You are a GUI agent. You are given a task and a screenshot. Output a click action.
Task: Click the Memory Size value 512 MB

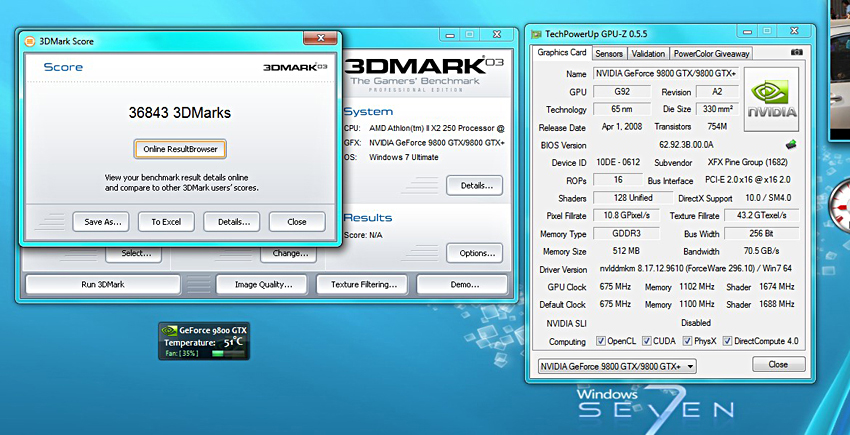point(626,251)
